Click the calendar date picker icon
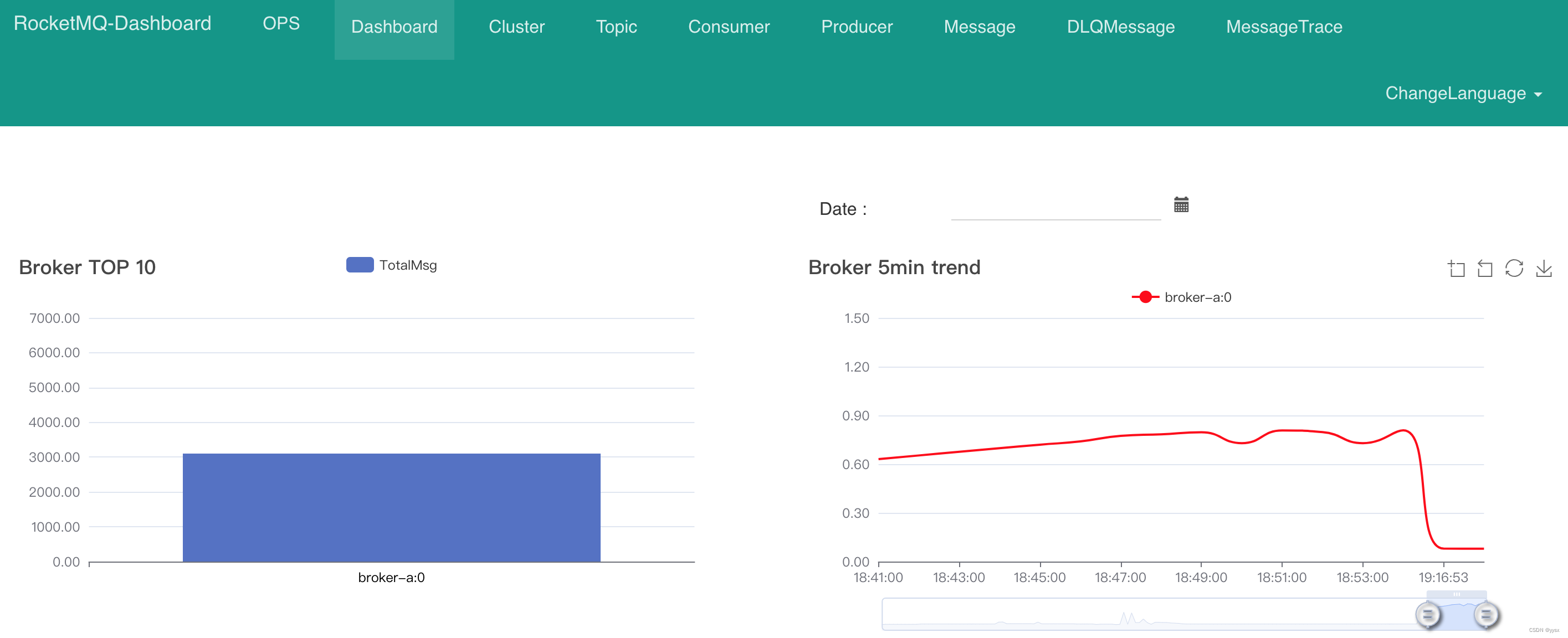 tap(1181, 204)
